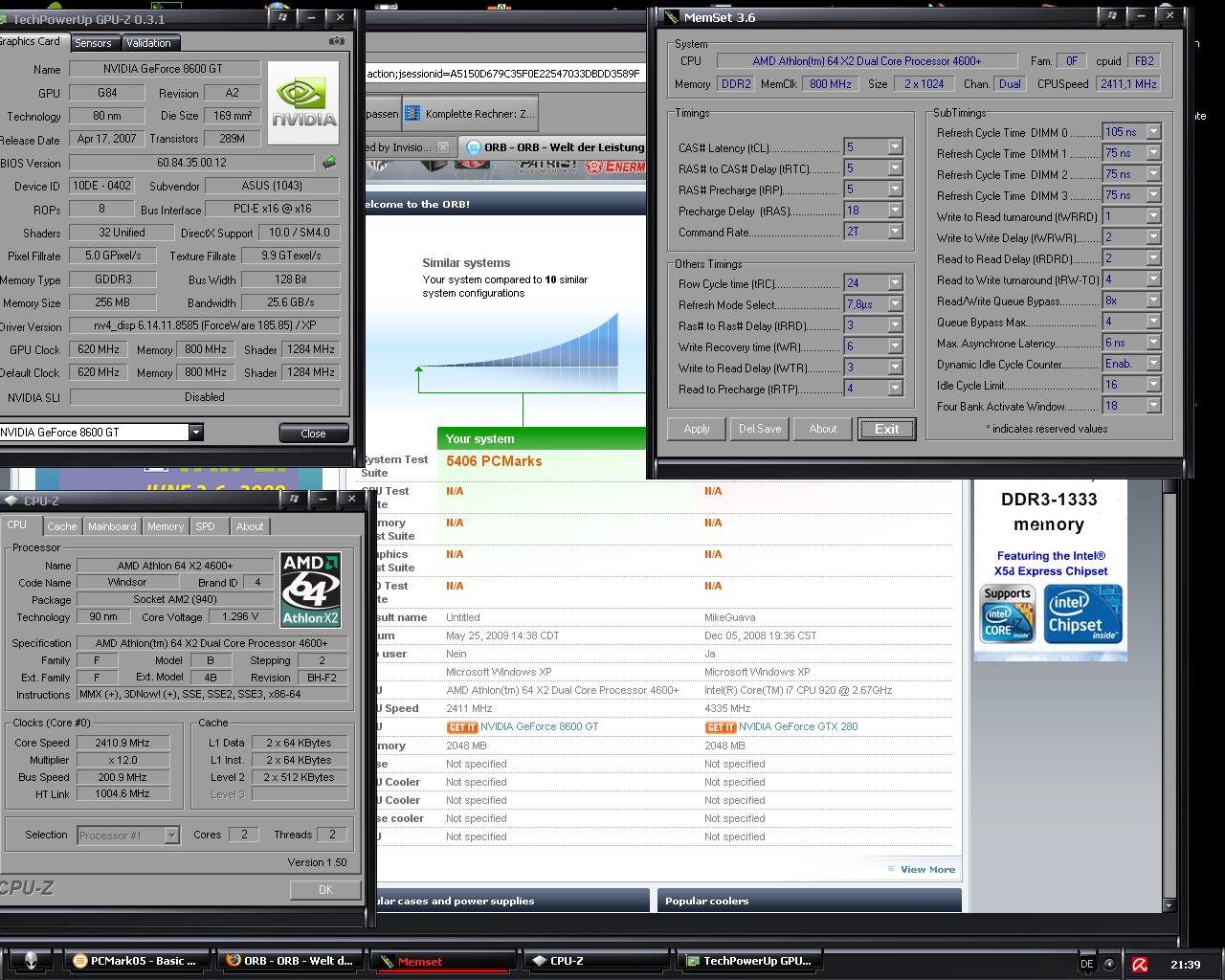Open Refresh Cycle Time DIMM 0 dropdown
Viewport: 1225px width, 980px height.
[x=1153, y=132]
